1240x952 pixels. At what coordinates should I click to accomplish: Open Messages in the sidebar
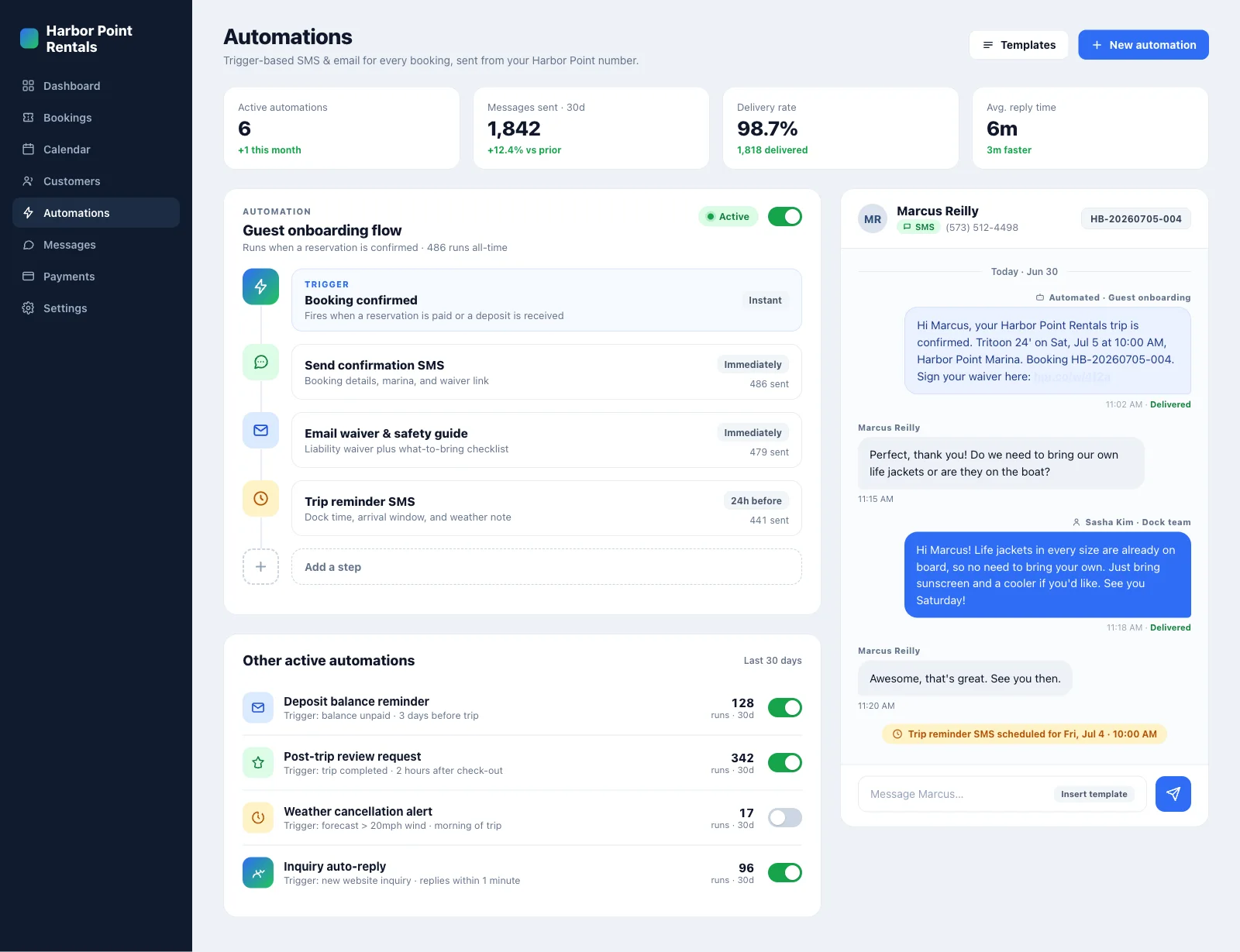tap(96, 245)
